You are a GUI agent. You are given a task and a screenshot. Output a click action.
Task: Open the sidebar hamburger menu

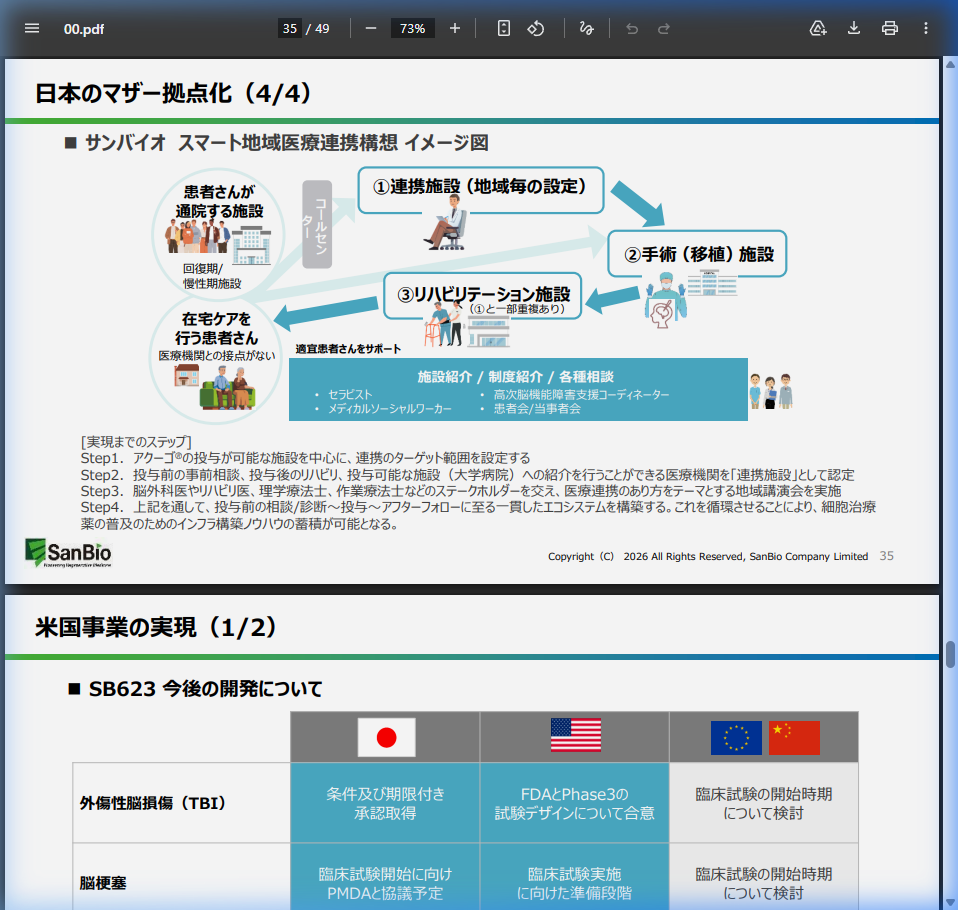[x=32, y=29]
